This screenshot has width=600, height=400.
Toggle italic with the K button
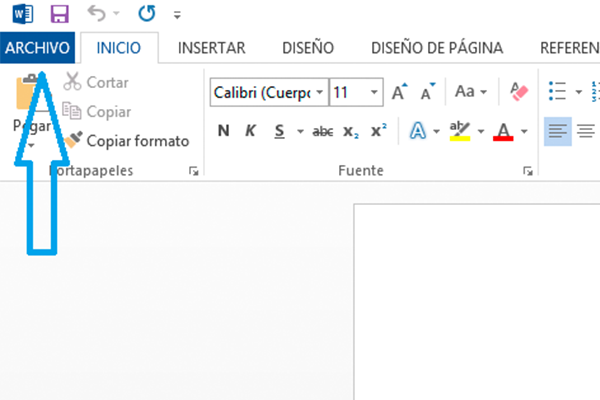[250, 131]
